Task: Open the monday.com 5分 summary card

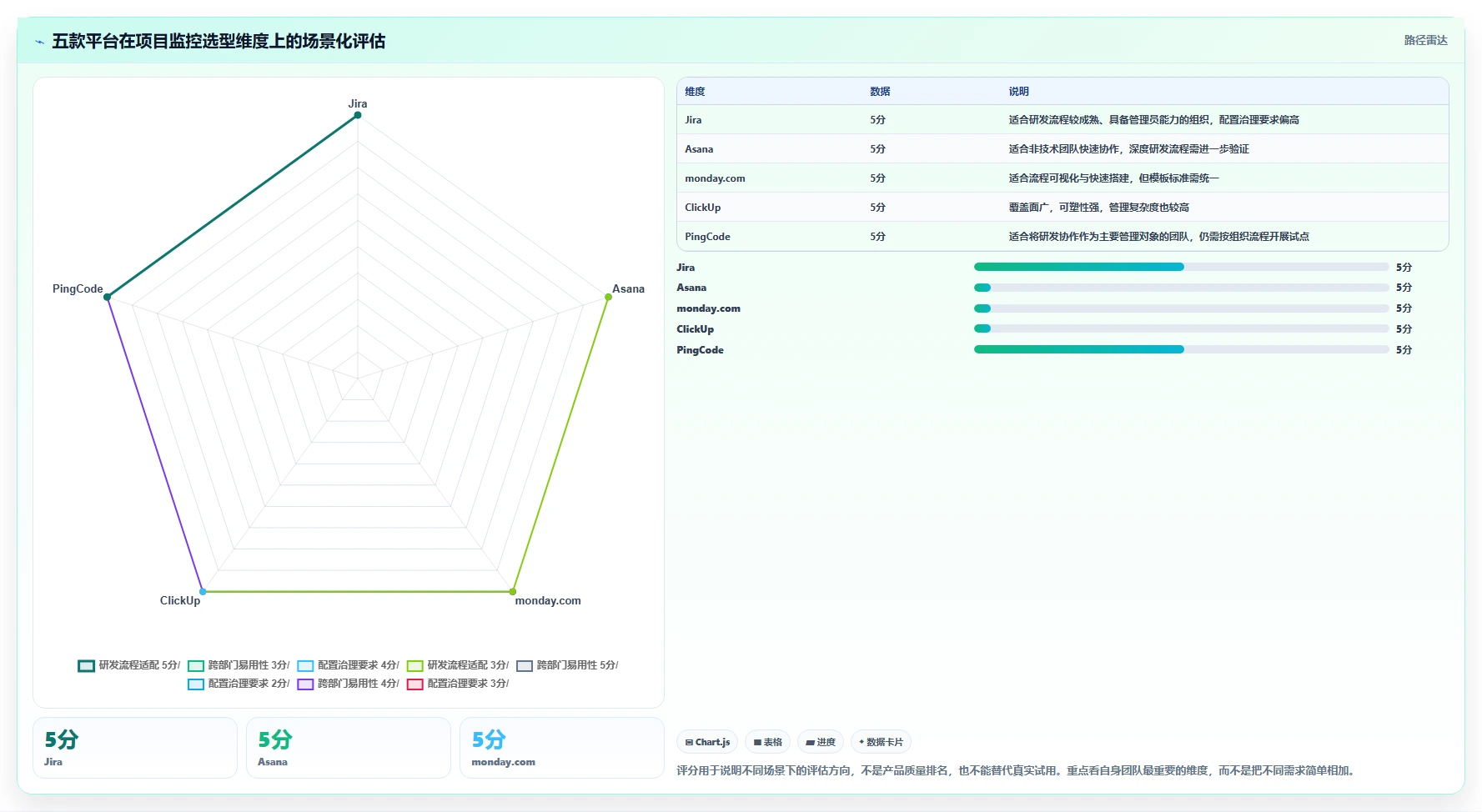Action: pos(562,748)
